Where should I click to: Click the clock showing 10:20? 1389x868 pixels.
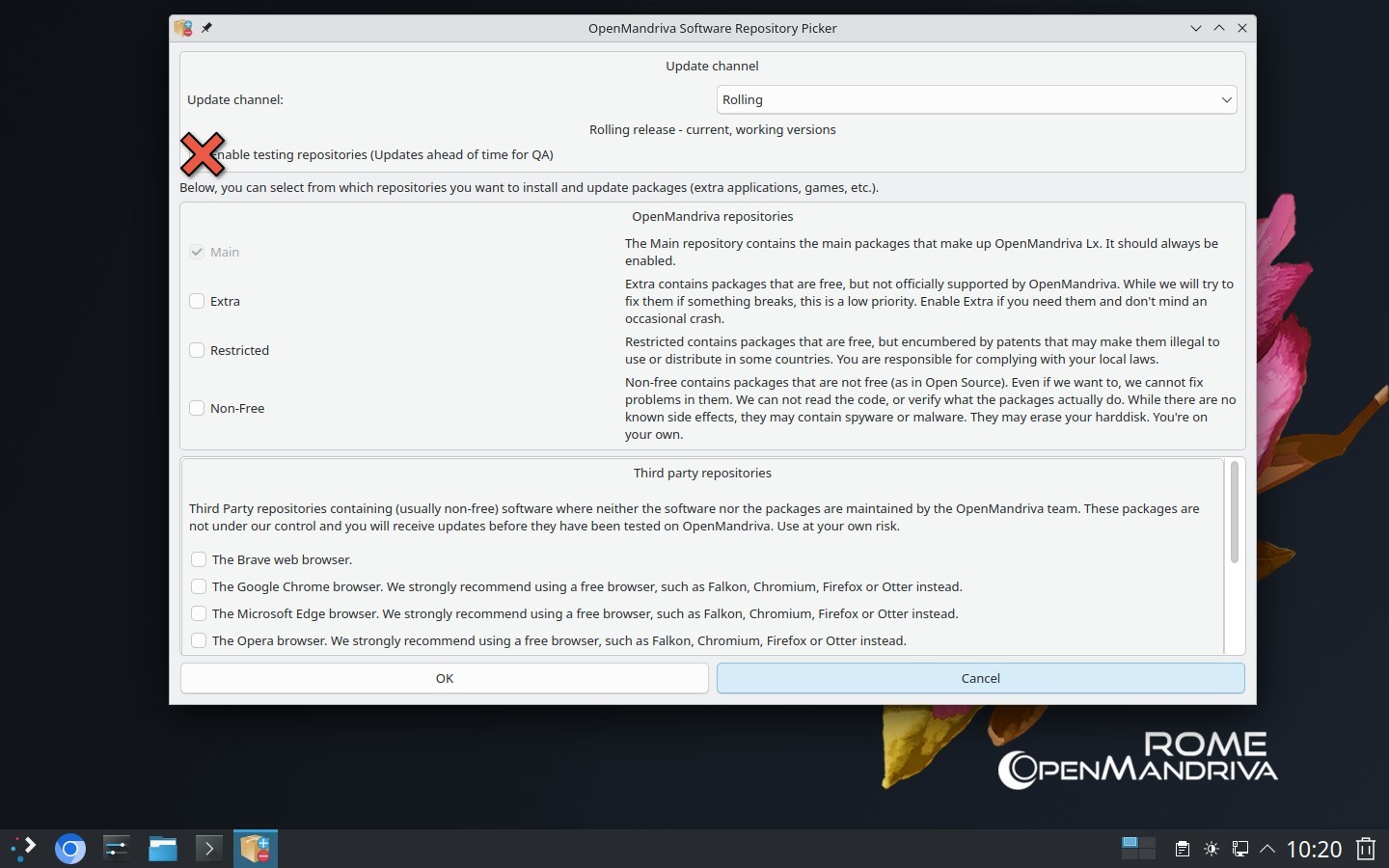tap(1314, 849)
